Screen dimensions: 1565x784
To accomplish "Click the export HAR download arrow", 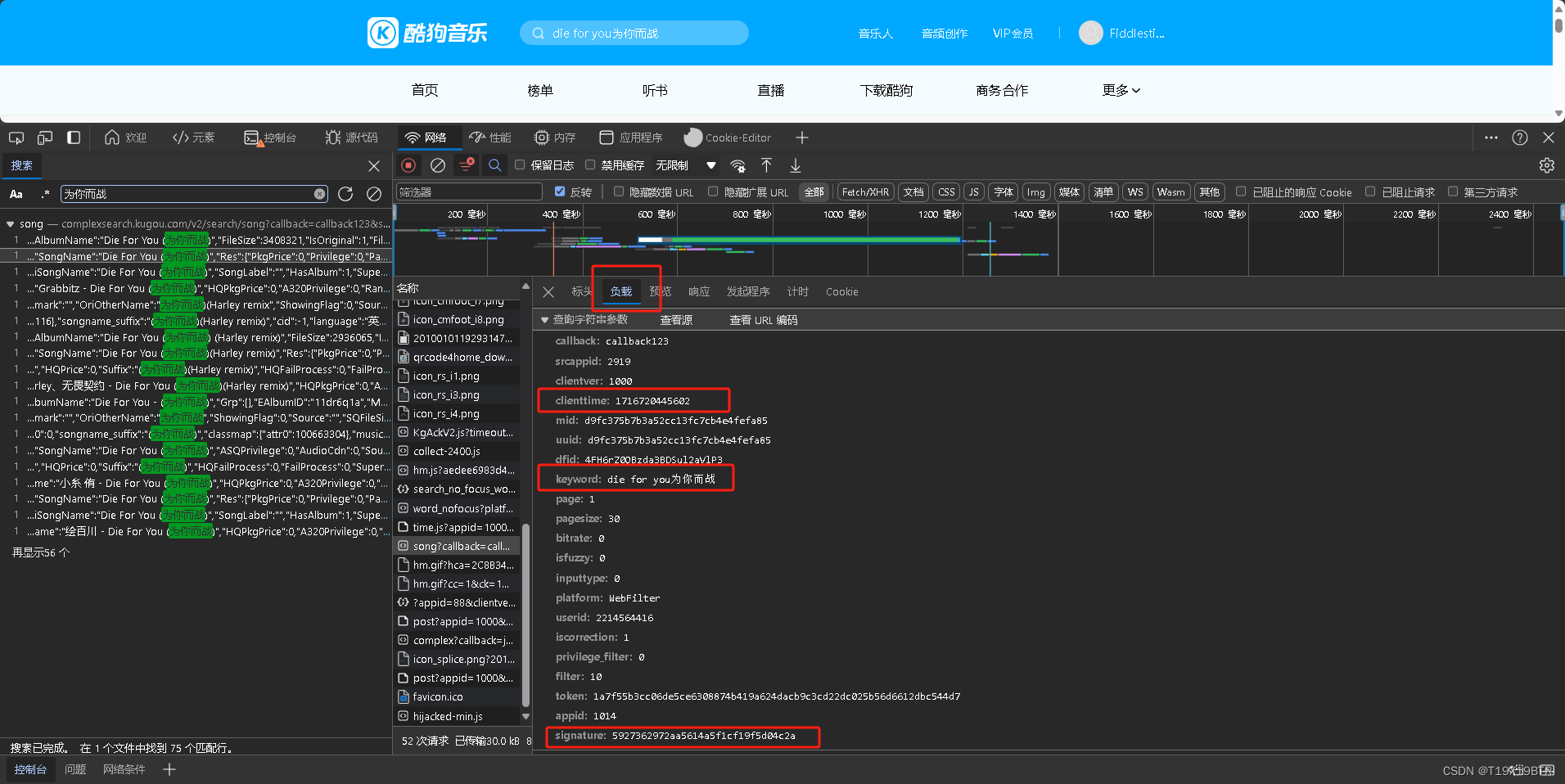I will (795, 165).
